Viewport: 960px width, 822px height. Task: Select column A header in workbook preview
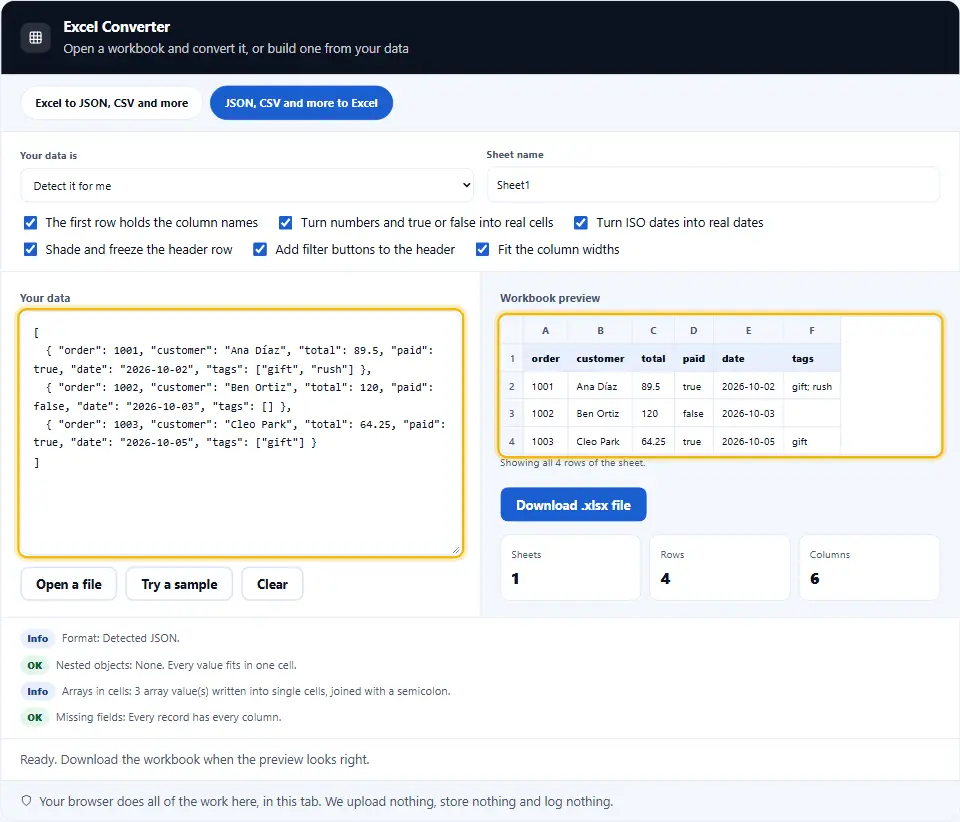click(546, 331)
